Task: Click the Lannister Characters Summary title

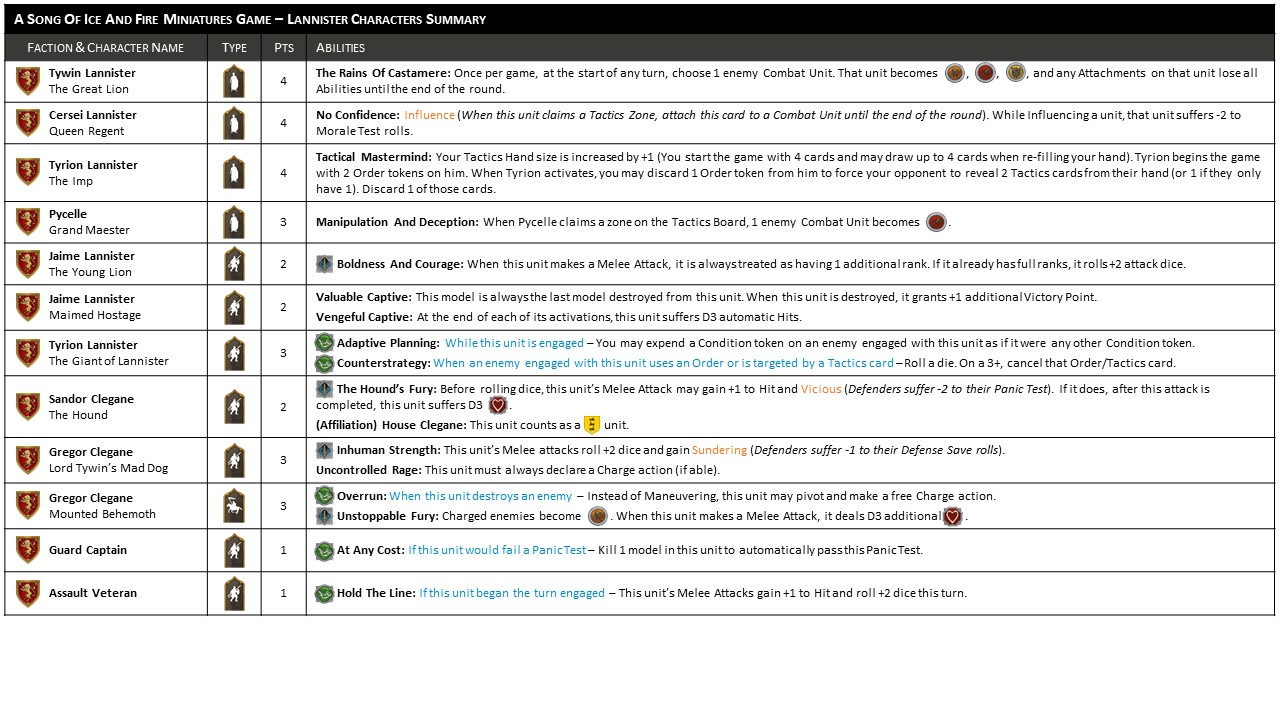Action: point(250,19)
